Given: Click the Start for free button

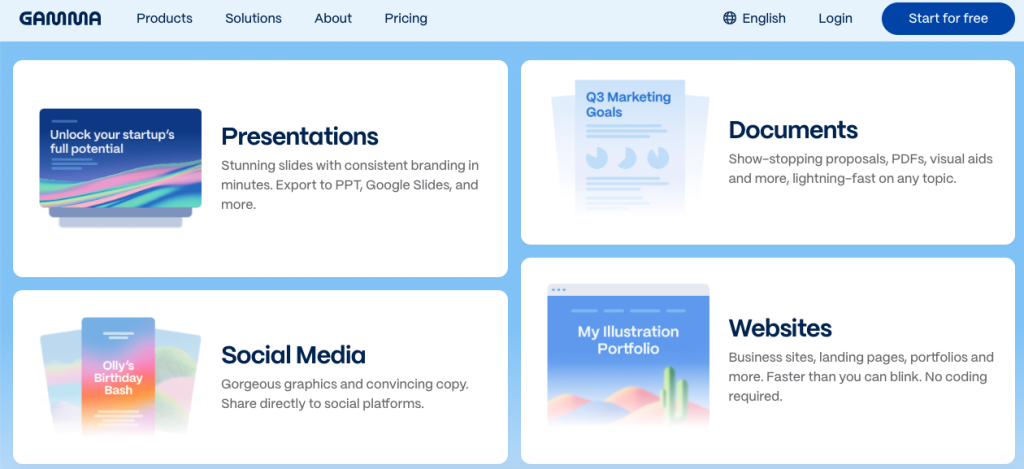Looking at the screenshot, I should (948, 18).
